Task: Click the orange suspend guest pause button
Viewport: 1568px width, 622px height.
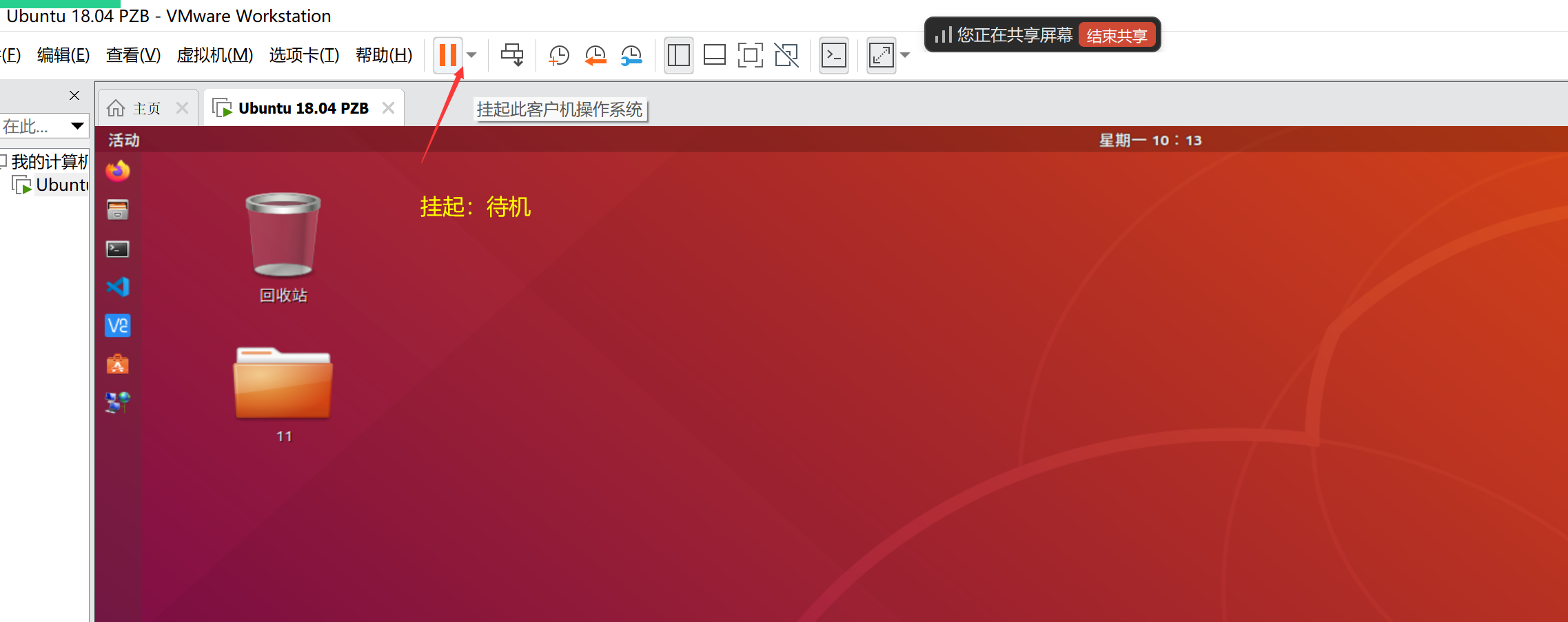Action: (448, 55)
